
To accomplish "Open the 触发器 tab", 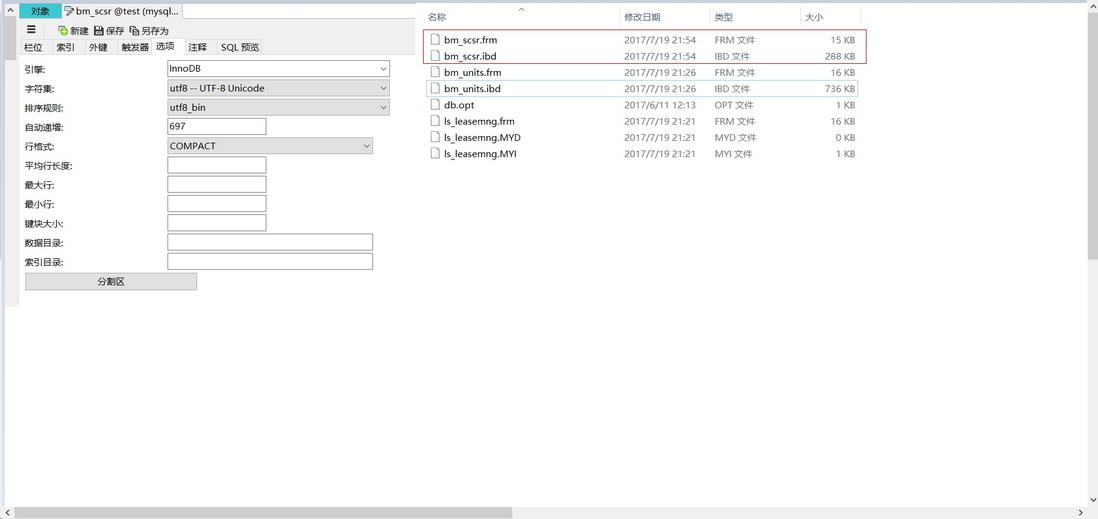I will (135, 47).
